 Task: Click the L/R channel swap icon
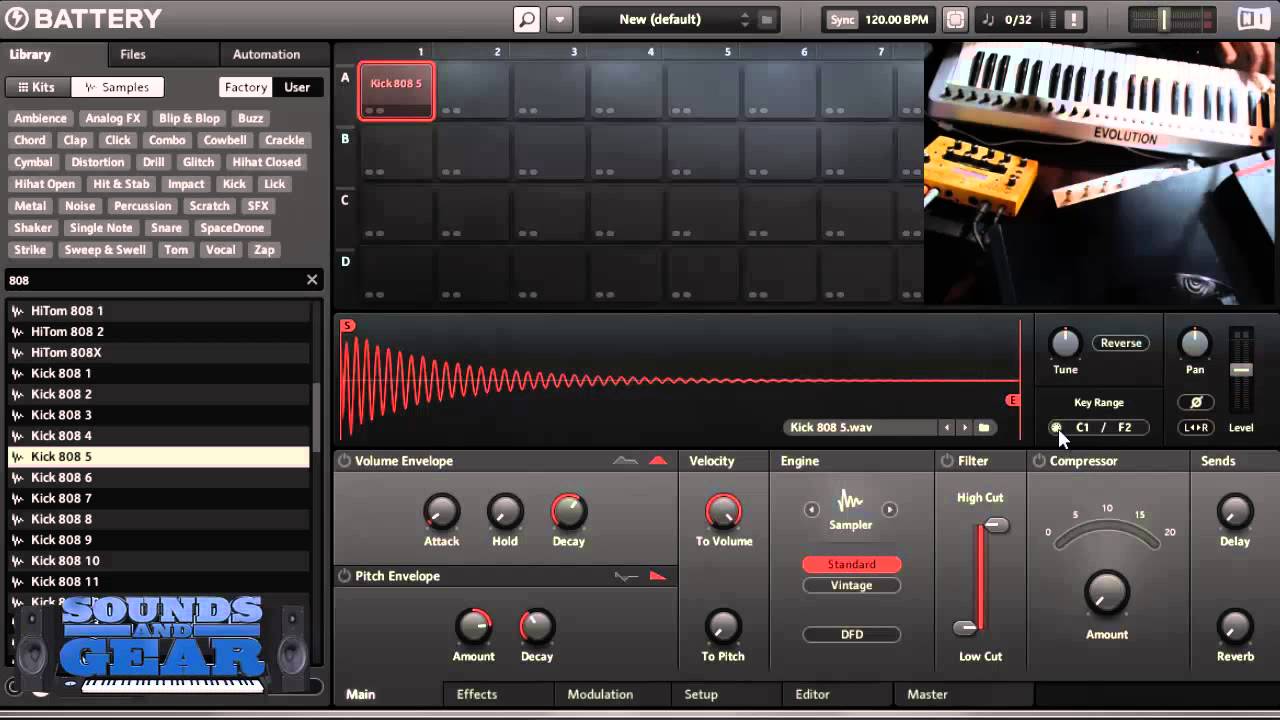pyautogui.click(x=1196, y=428)
